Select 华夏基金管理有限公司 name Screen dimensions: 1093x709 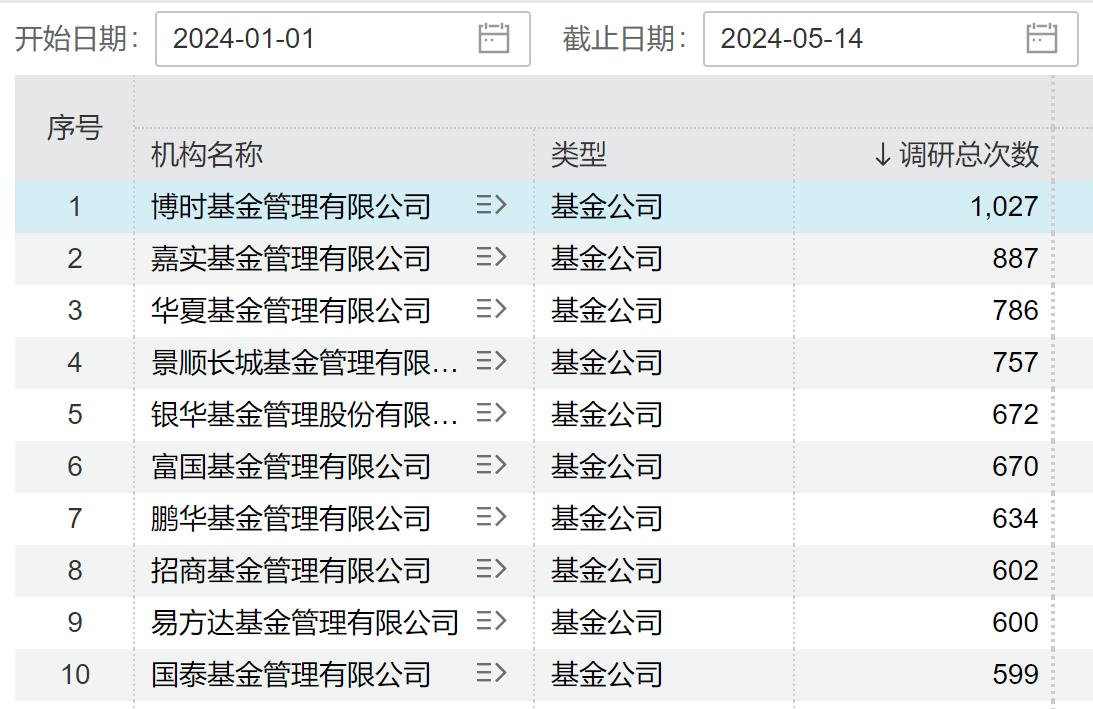(291, 310)
